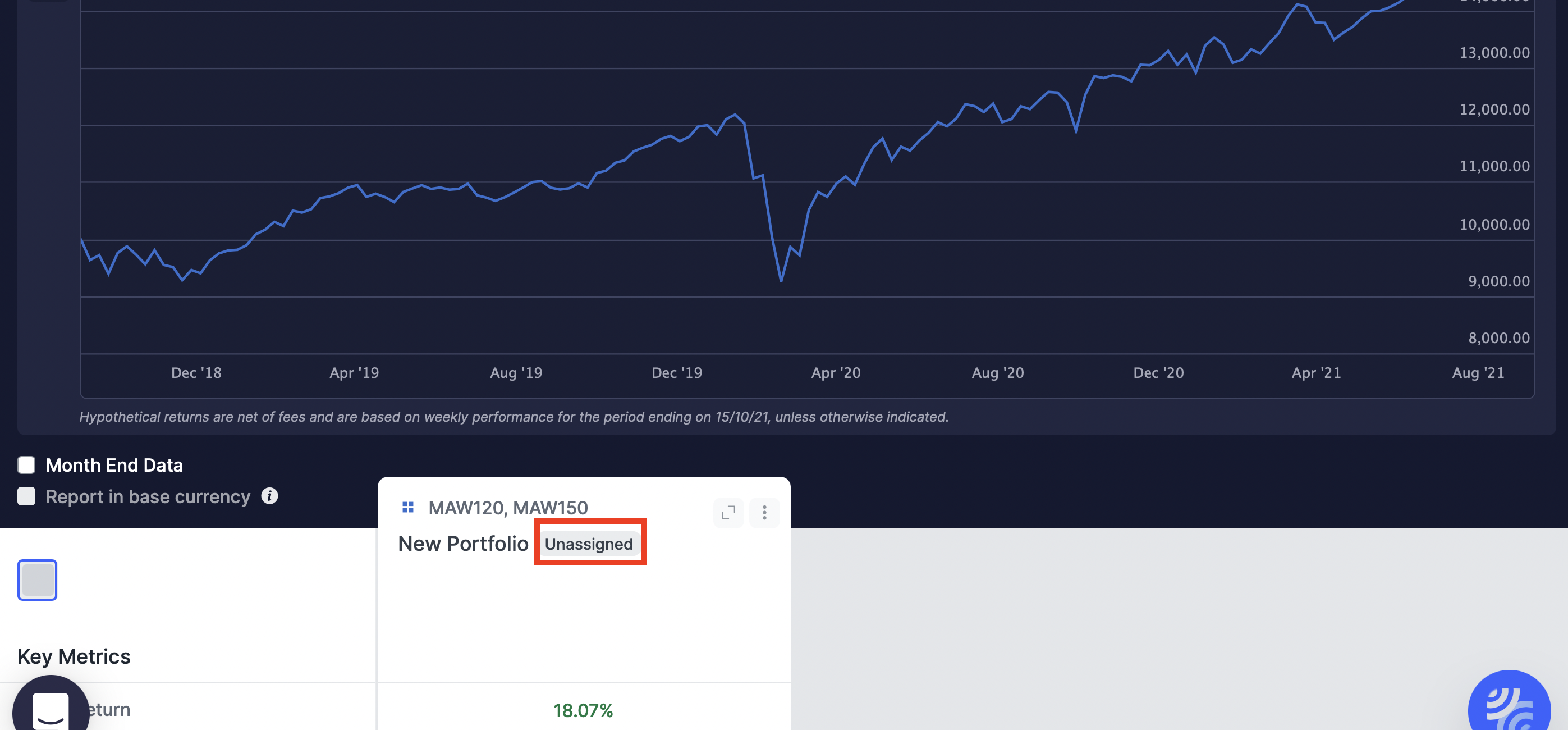Click the Unassigned badge
The width and height of the screenshot is (1568, 730).
[x=589, y=543]
